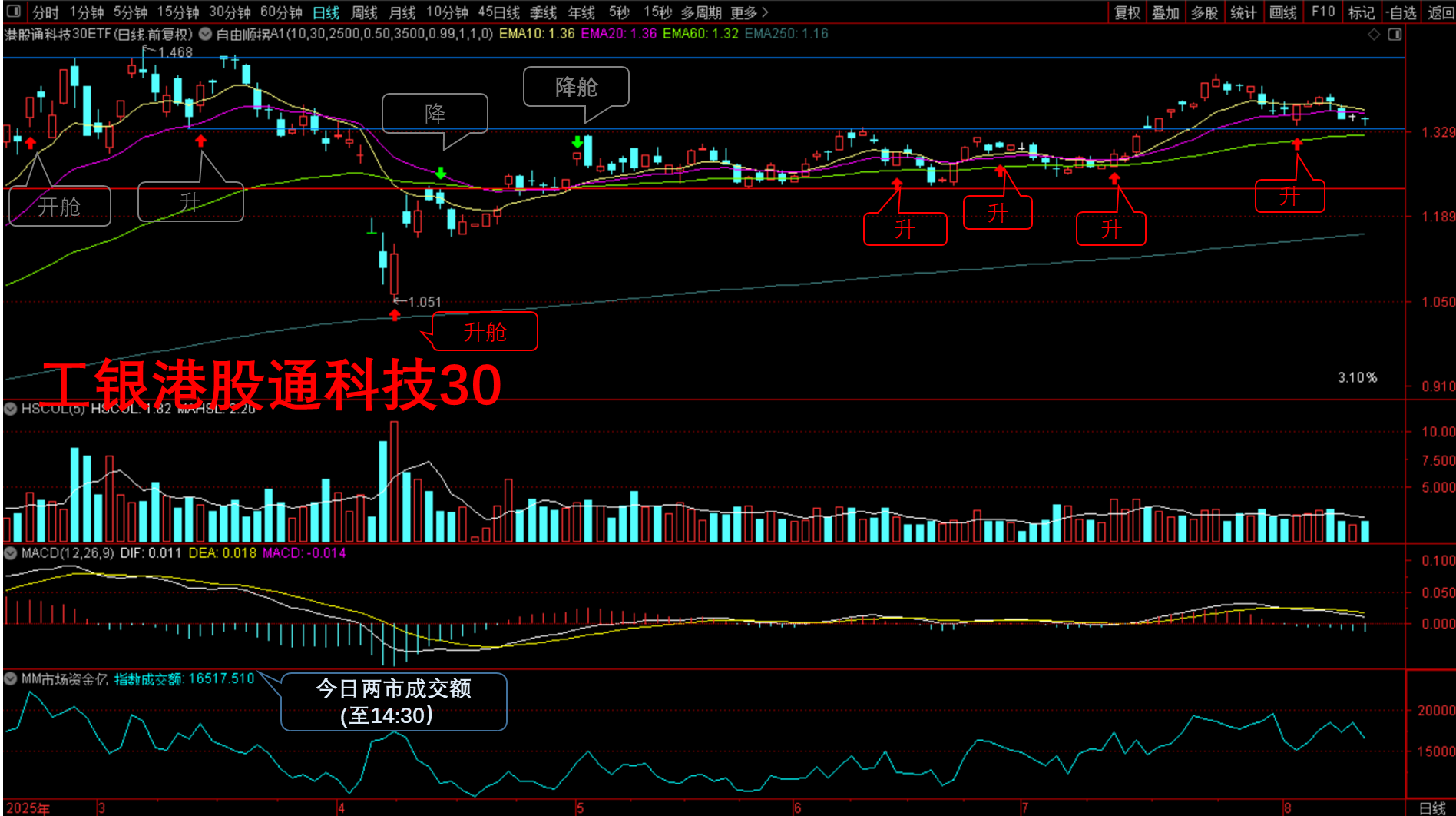Viewport: 1456px width, 816px height.
Task: Click the EMA20: 1.36 label
Action: click(619, 34)
